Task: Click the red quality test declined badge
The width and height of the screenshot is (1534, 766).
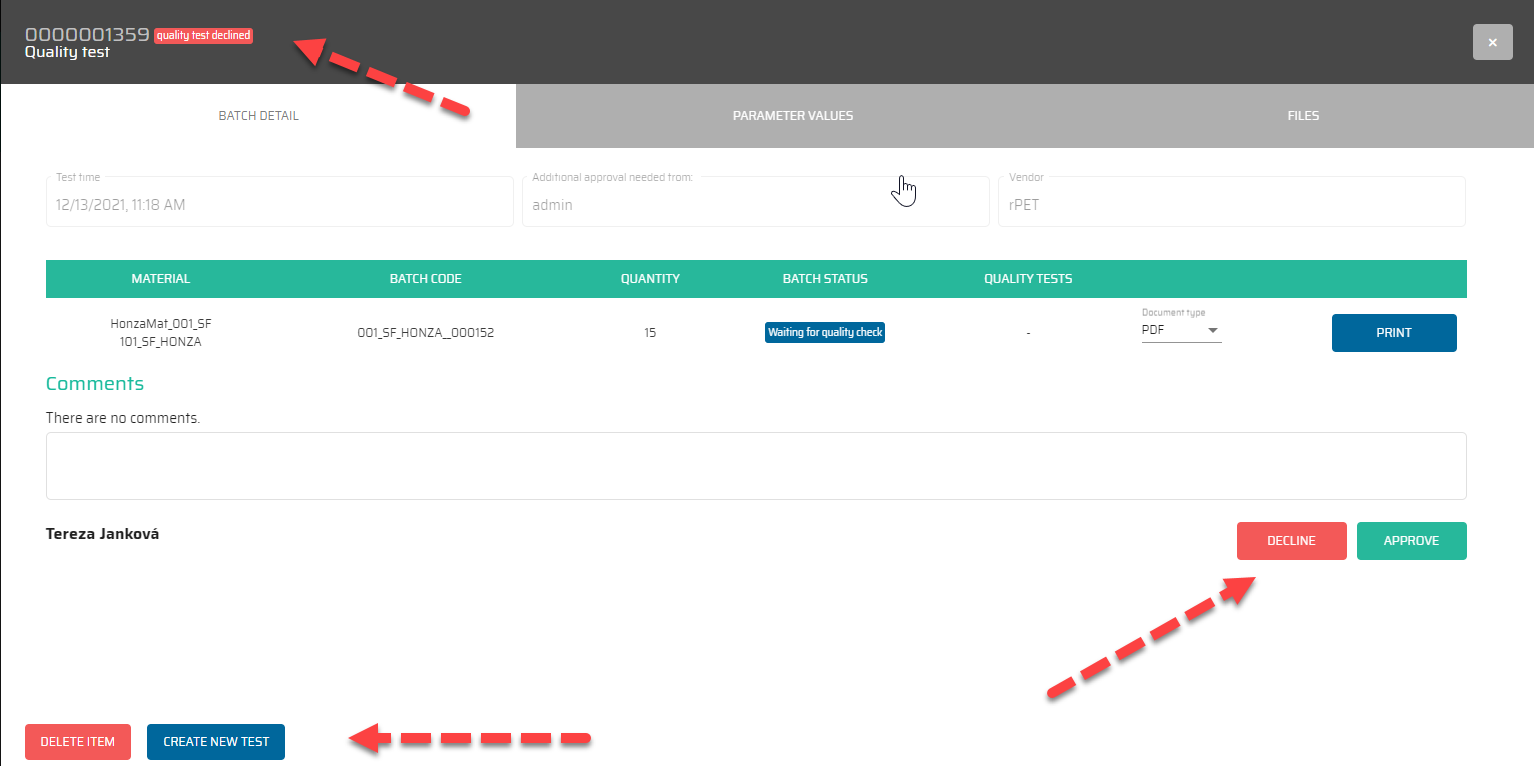Action: pyautogui.click(x=203, y=36)
